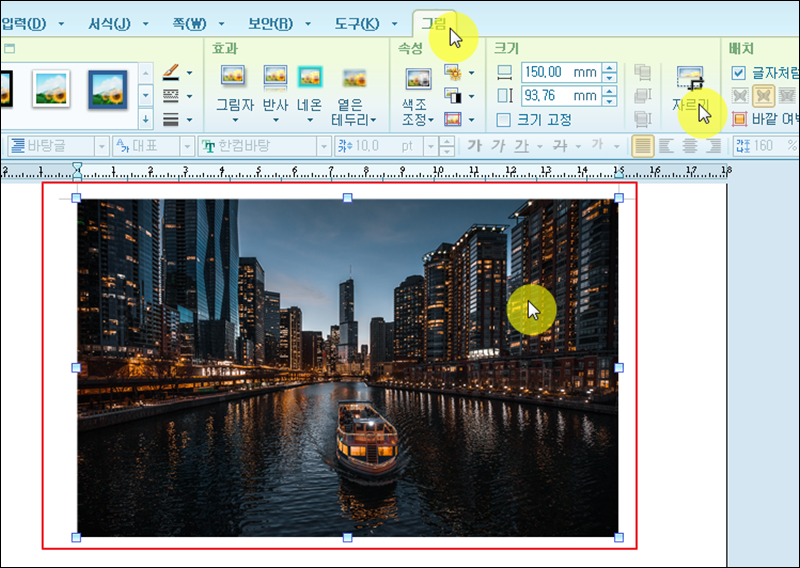Image resolution: width=800 pixels, height=568 pixels.
Task: Click the image's top-center resize handle
Action: tap(347, 197)
